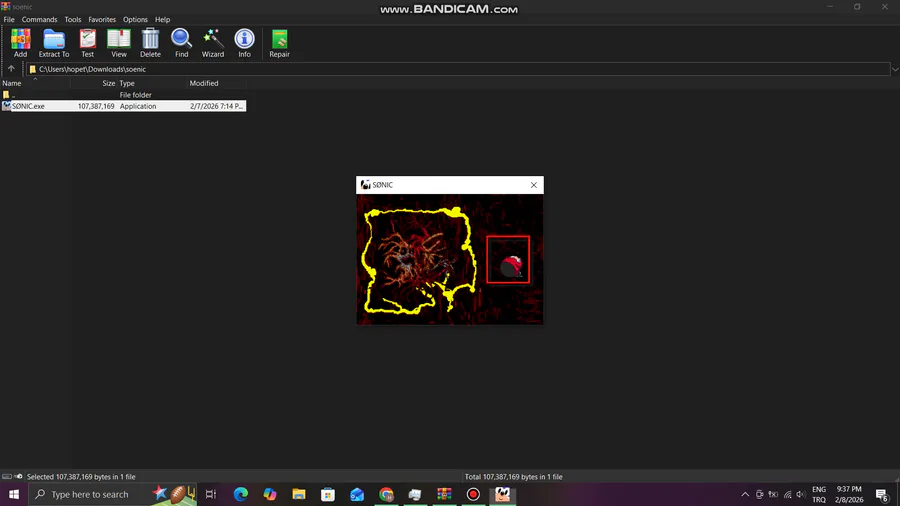The image size is (900, 506).
Task: Open the Options menu
Action: (x=135, y=20)
